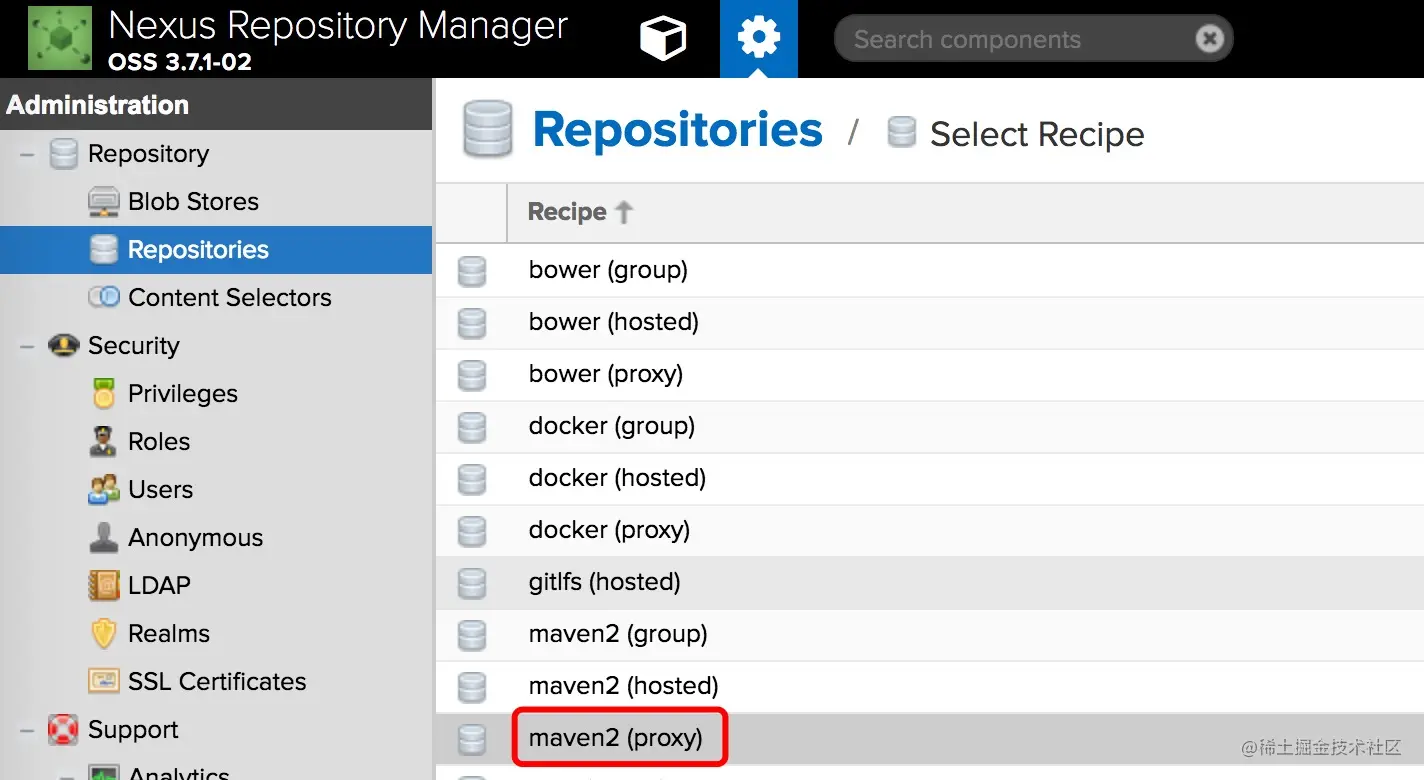Sort by the Recipe column header
Viewport: 1424px width, 780px height.
click(567, 212)
